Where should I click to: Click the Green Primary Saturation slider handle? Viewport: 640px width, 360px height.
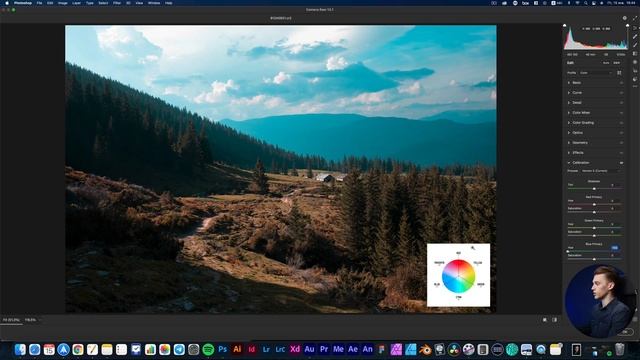594,236
